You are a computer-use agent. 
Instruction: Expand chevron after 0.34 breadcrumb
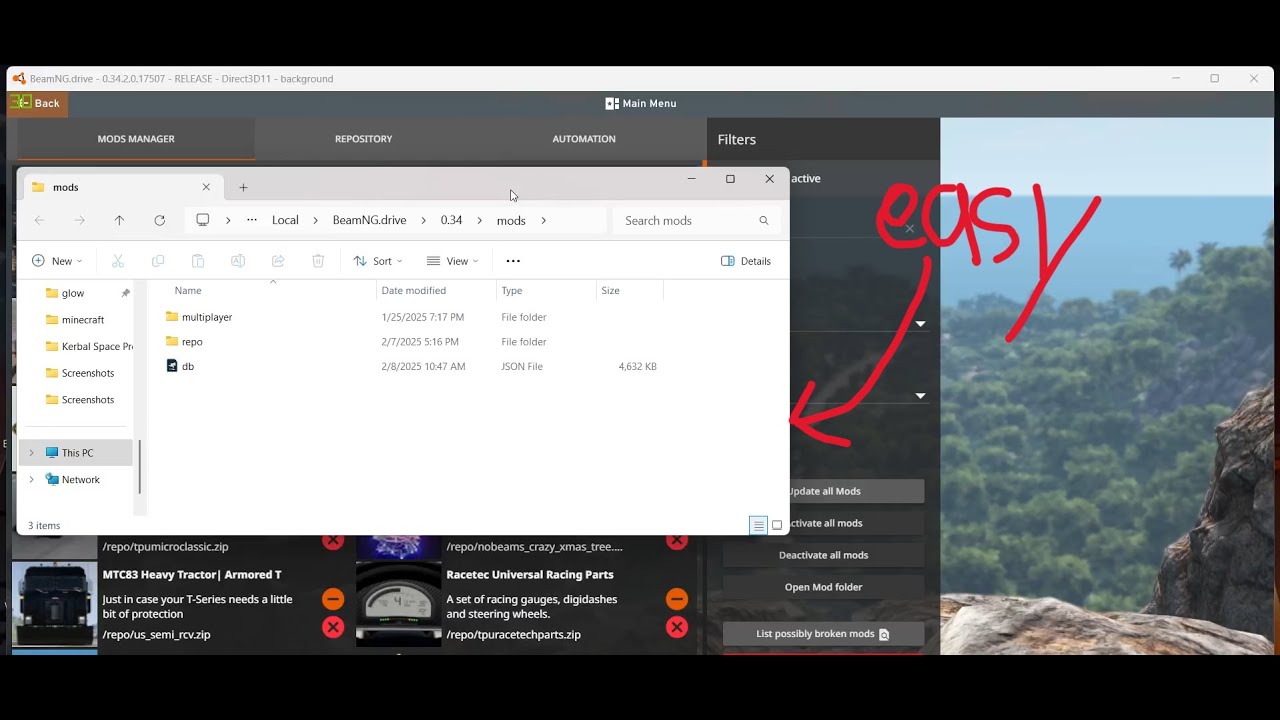click(479, 220)
